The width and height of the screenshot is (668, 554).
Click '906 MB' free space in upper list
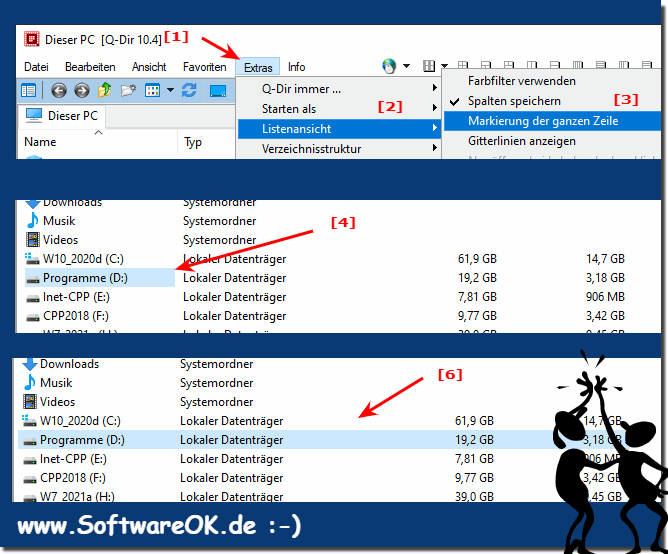point(605,297)
